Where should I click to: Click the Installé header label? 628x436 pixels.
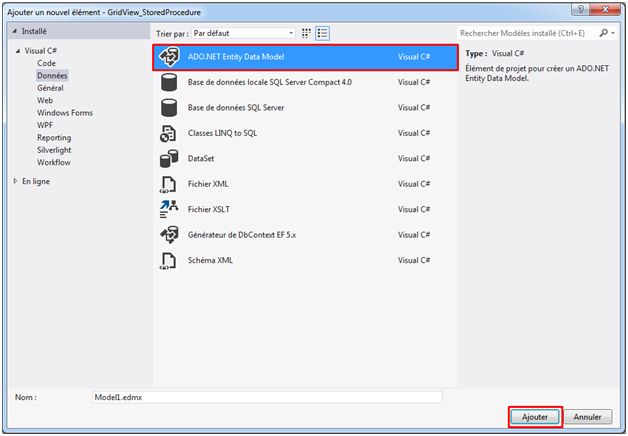click(x=34, y=31)
